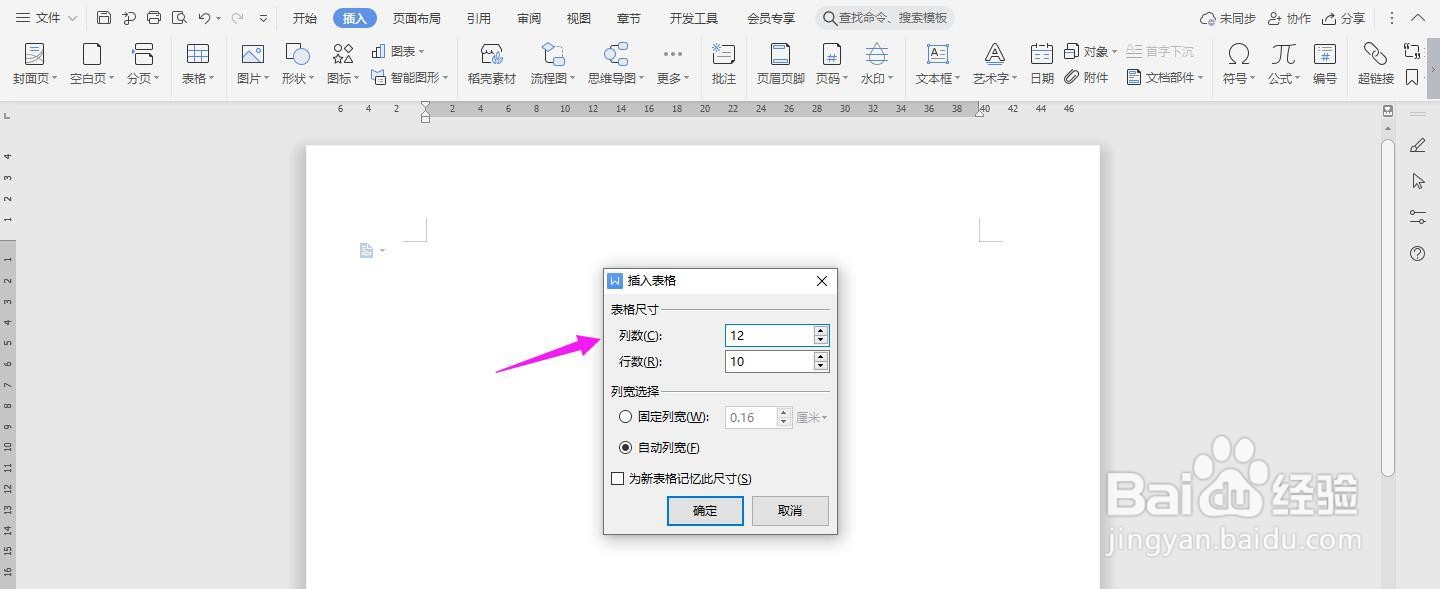Click the 超链接 hyperlink icon
This screenshot has width=1440, height=589.
click(x=1376, y=54)
